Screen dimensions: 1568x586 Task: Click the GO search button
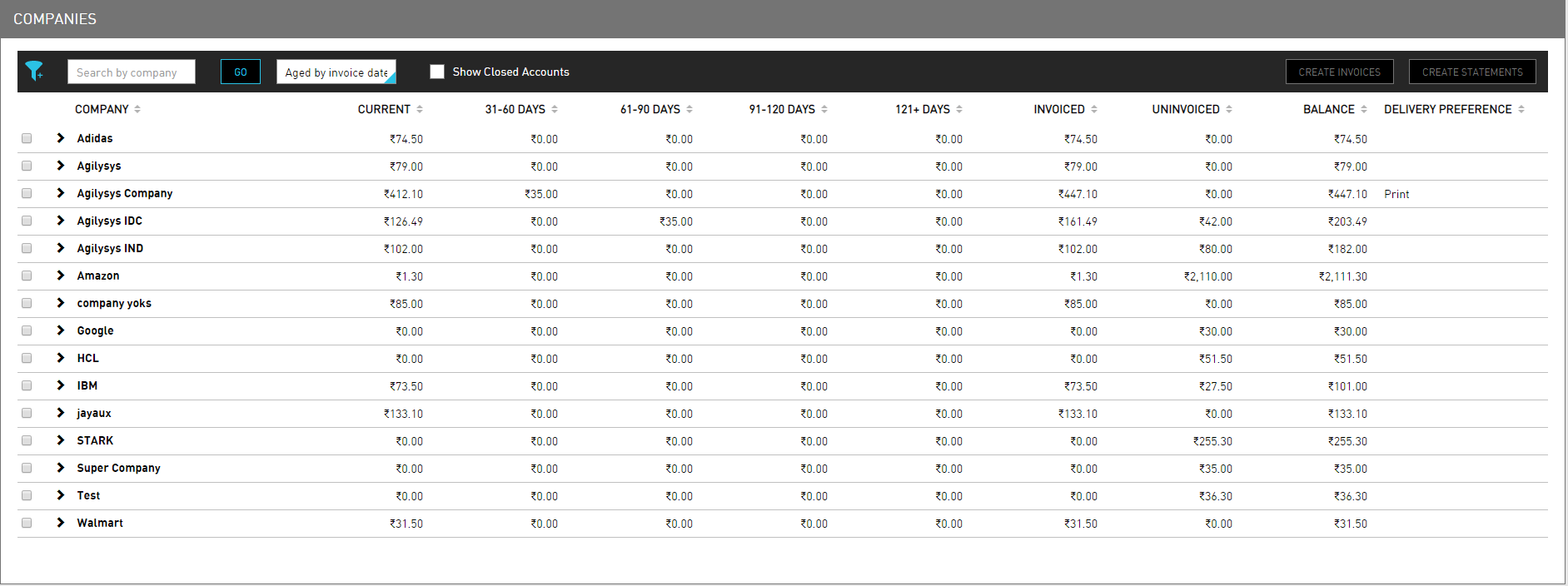pyautogui.click(x=241, y=72)
